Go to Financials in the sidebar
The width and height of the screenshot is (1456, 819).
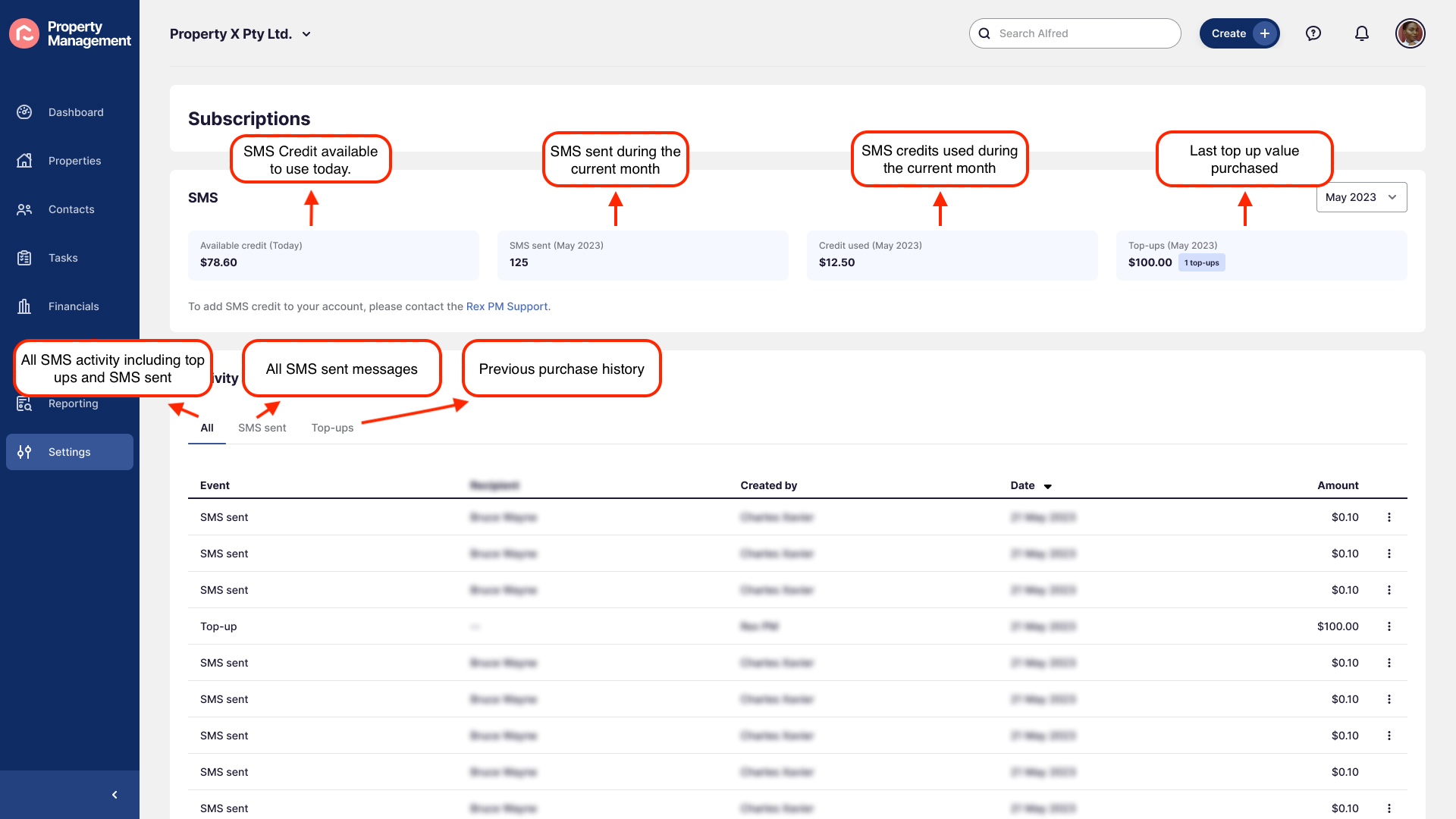click(x=70, y=306)
